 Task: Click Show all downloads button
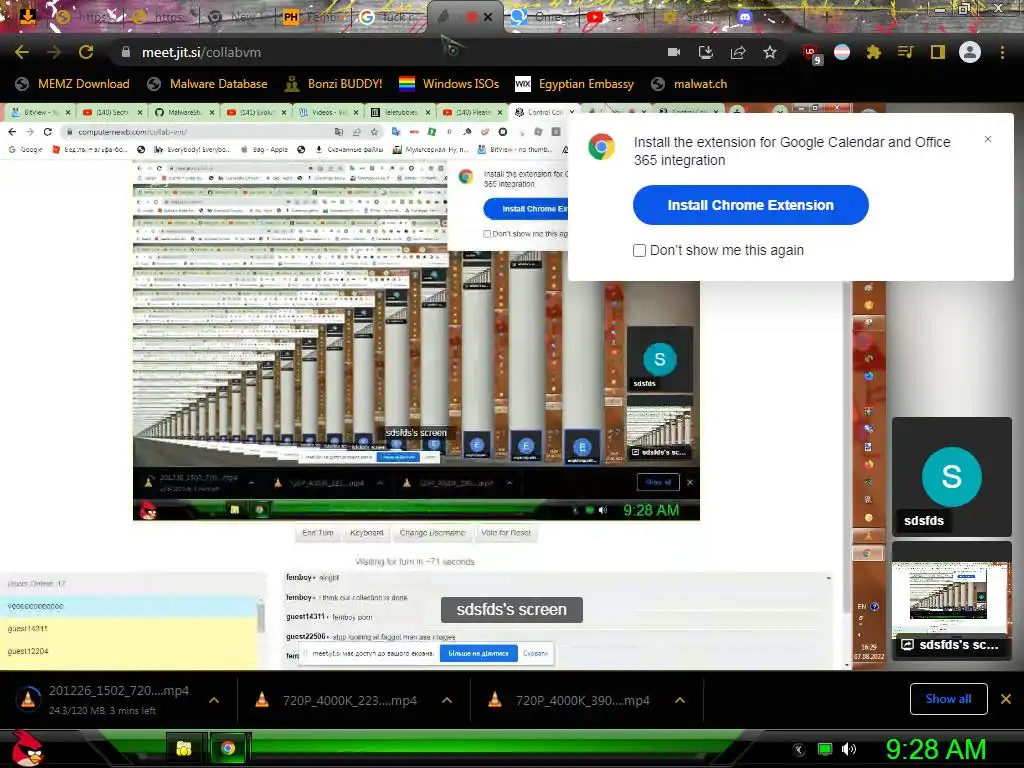click(948, 699)
